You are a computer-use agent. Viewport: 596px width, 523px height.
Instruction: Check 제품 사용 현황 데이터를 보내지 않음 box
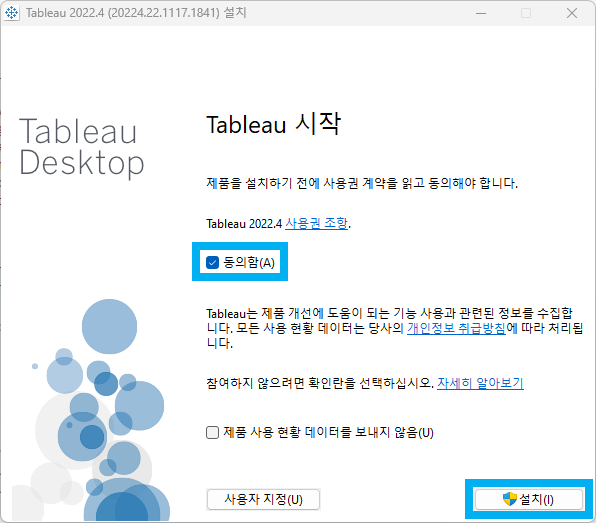point(212,432)
